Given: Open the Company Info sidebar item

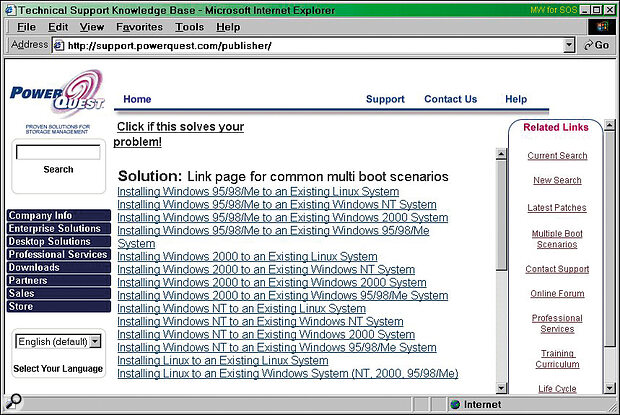Looking at the screenshot, I should (x=59, y=215).
